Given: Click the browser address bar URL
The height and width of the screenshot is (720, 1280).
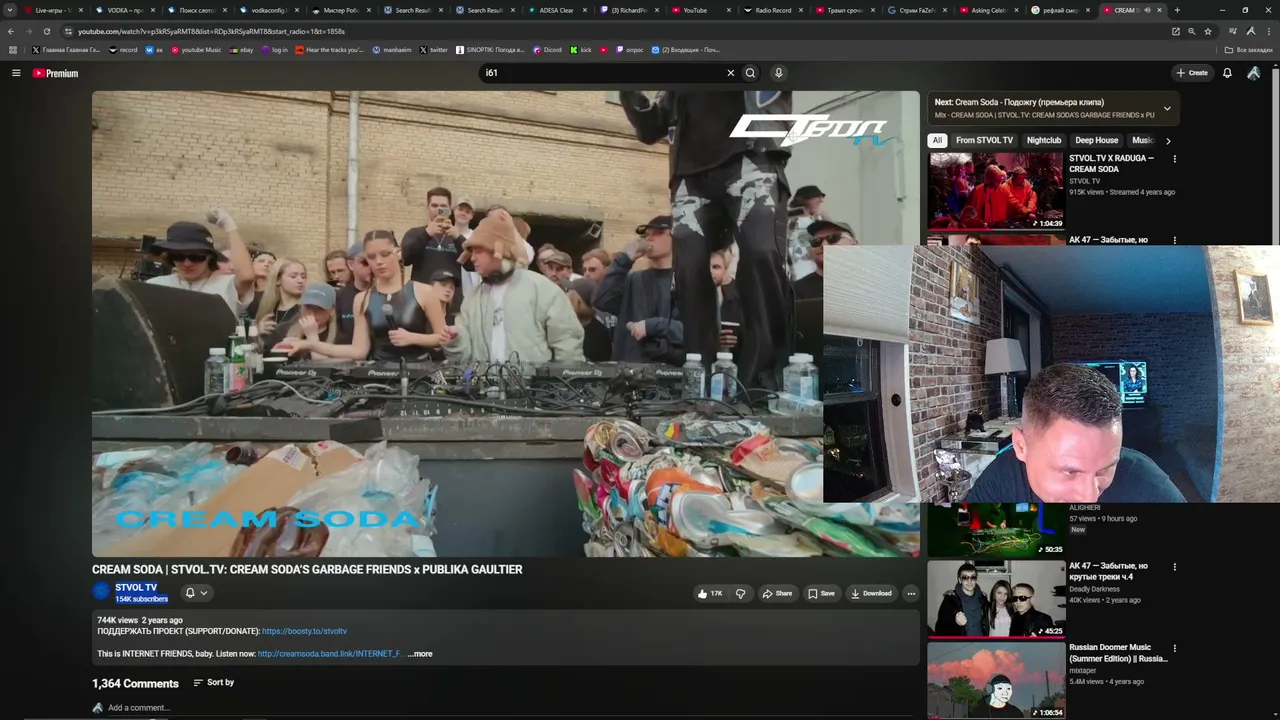Looking at the screenshot, I should click(212, 31).
